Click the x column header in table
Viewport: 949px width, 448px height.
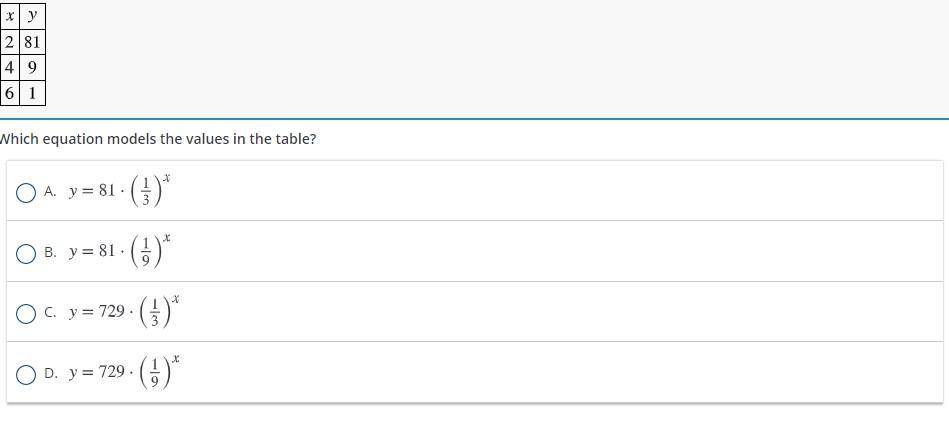[10, 16]
